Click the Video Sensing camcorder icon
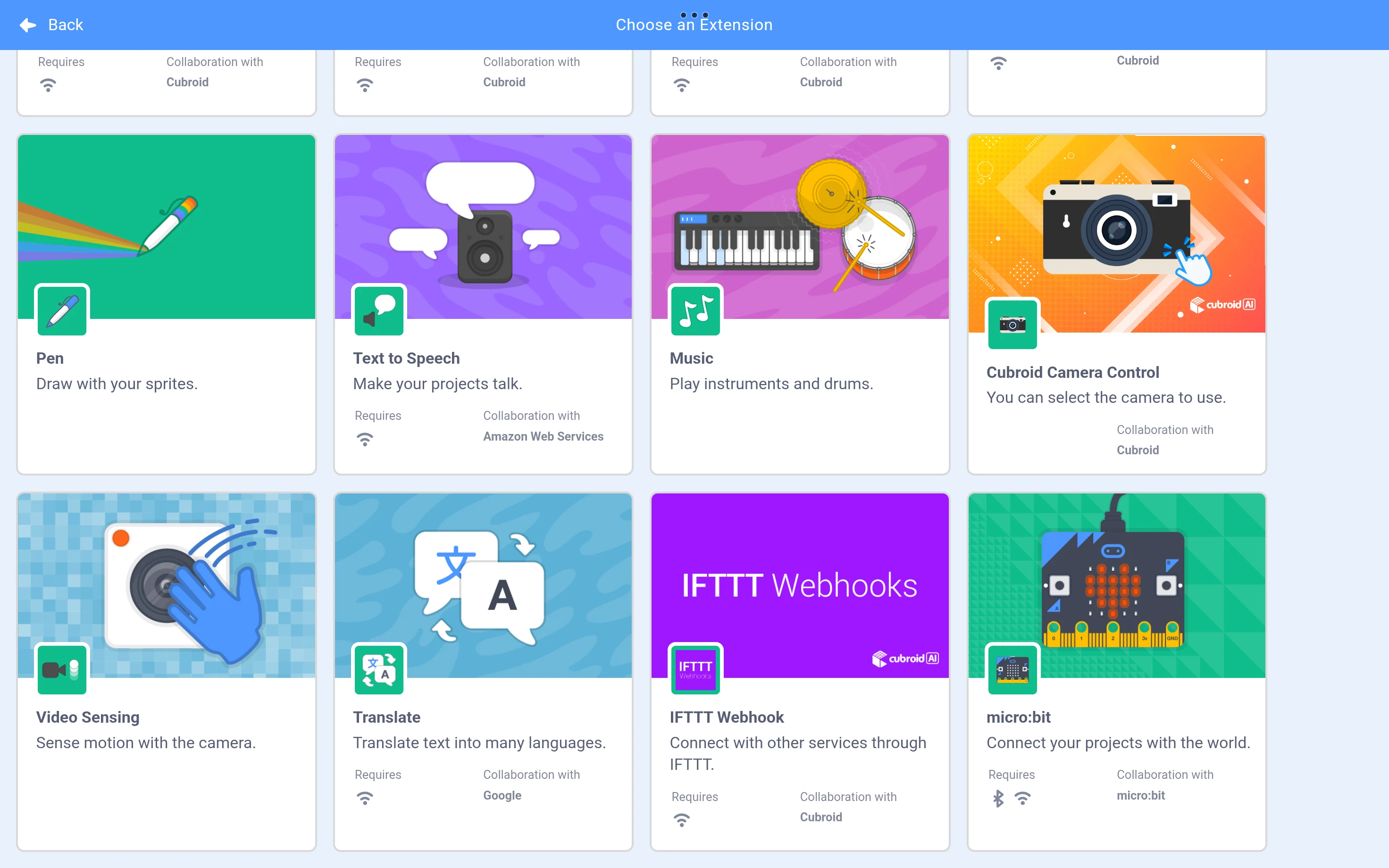Viewport: 1389px width, 868px height. click(x=62, y=669)
